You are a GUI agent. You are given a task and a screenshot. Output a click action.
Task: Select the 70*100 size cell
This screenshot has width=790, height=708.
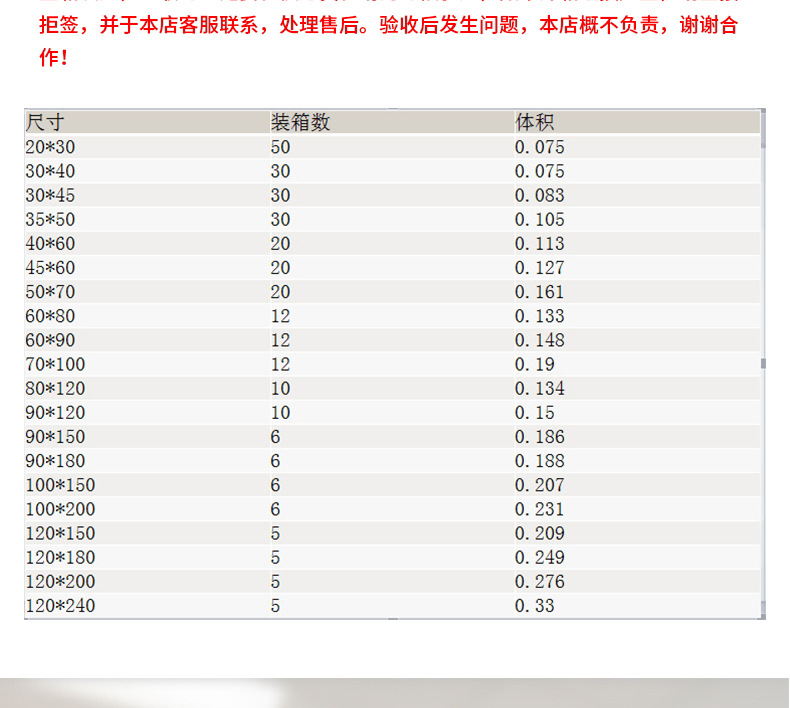(55, 364)
